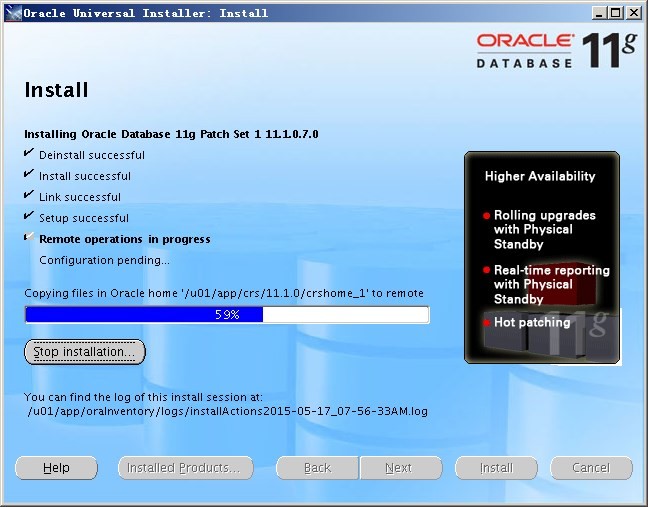Image resolution: width=648 pixels, height=507 pixels.
Task: Maximize the Oracle Universal Installer window
Action: pyautogui.click(x=615, y=13)
